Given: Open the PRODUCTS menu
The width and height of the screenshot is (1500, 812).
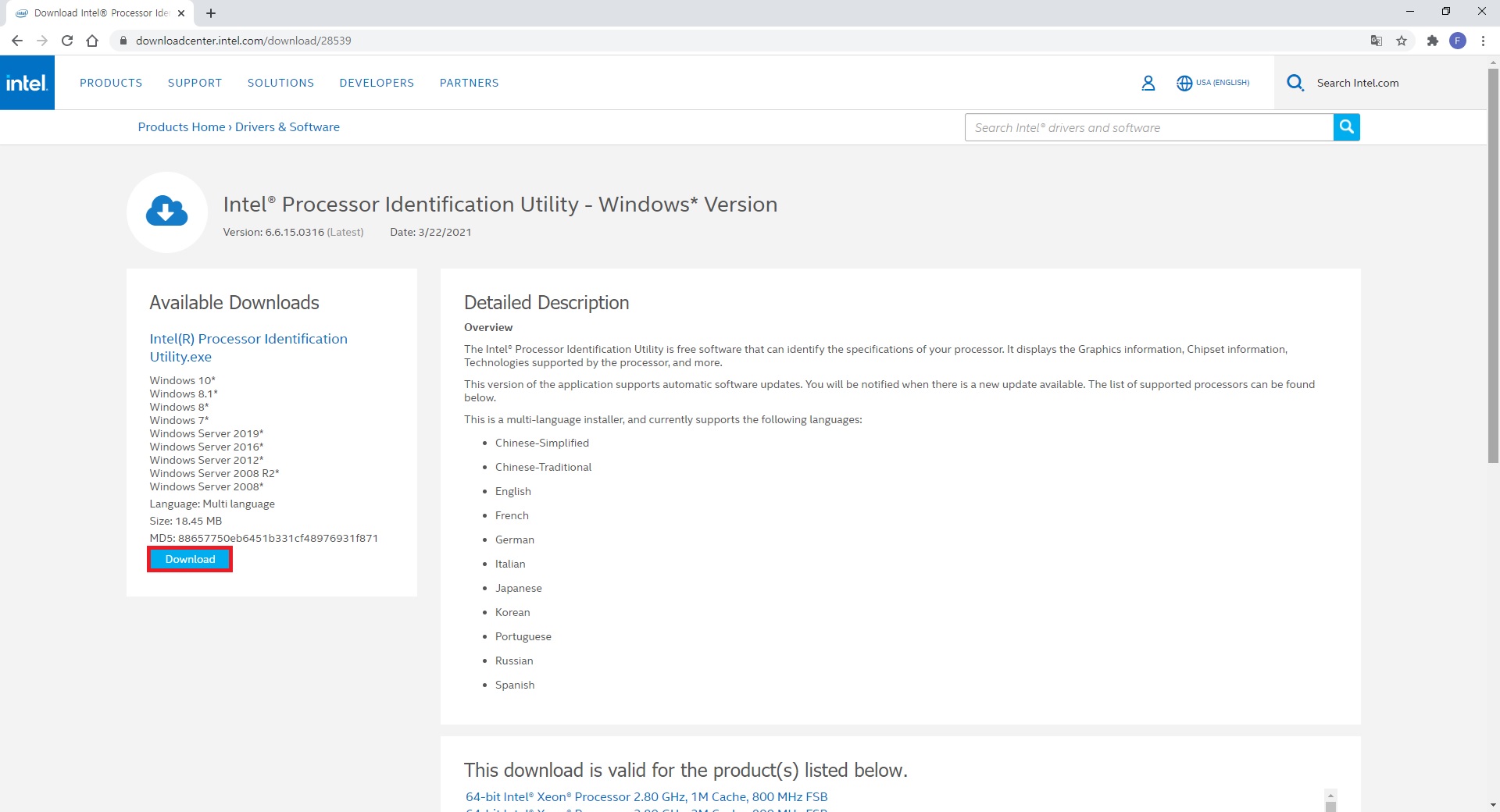Looking at the screenshot, I should pos(111,83).
